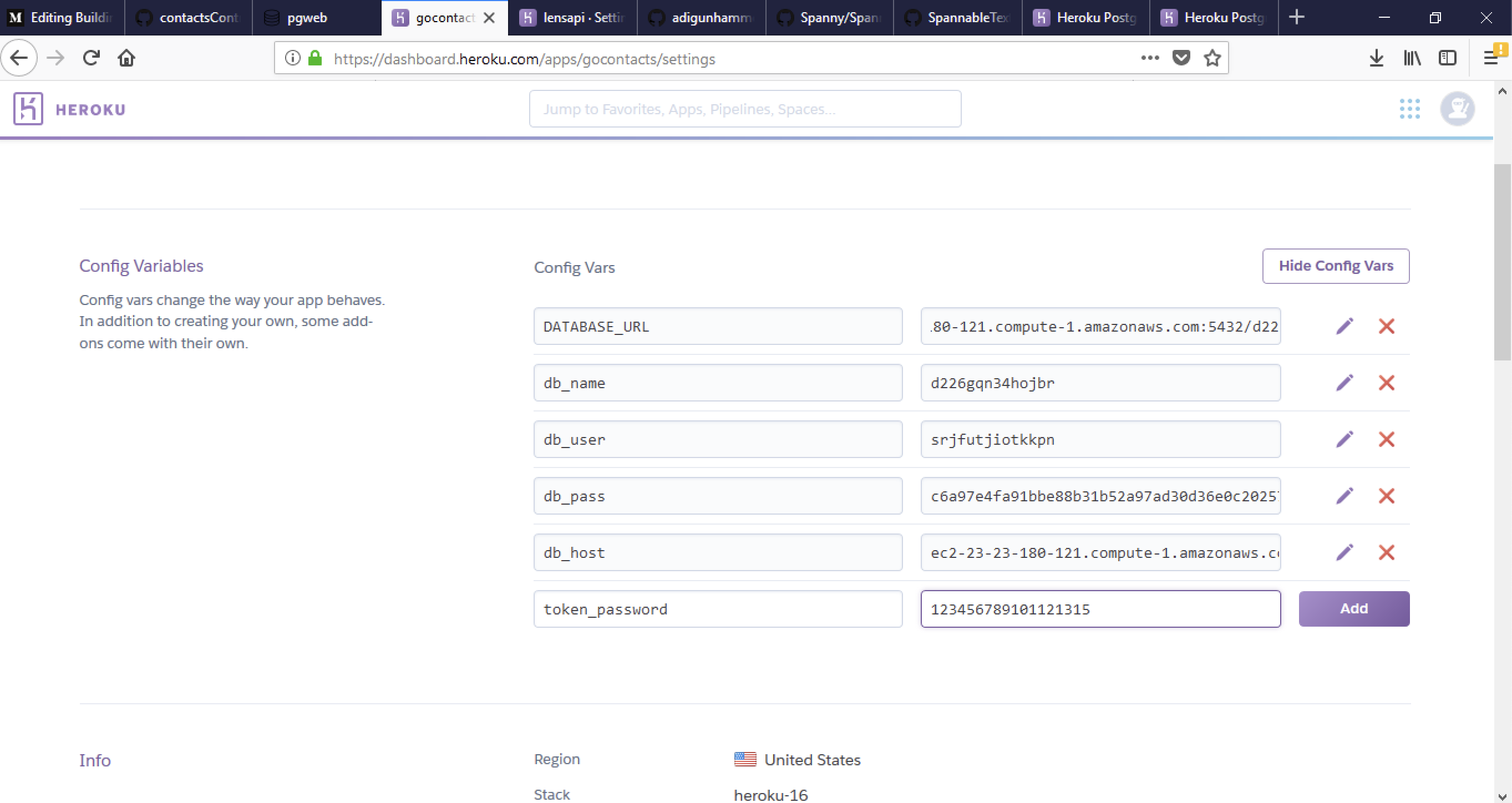
Task: Click the token_password key field
Action: coord(717,609)
